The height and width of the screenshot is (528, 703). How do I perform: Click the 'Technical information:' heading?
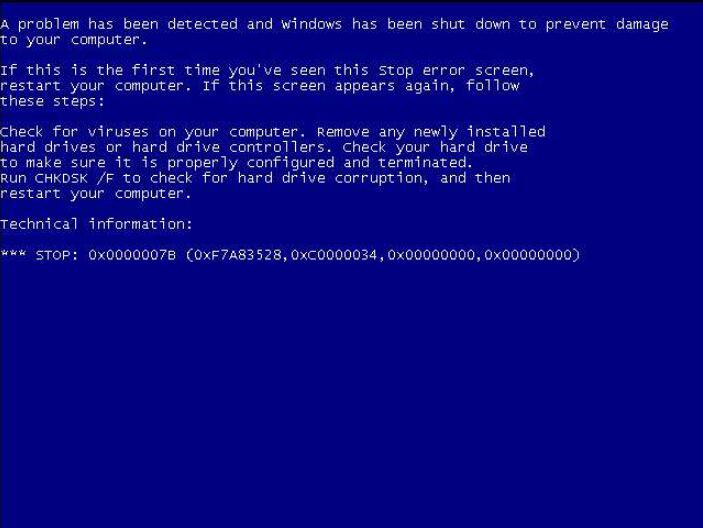96,224
